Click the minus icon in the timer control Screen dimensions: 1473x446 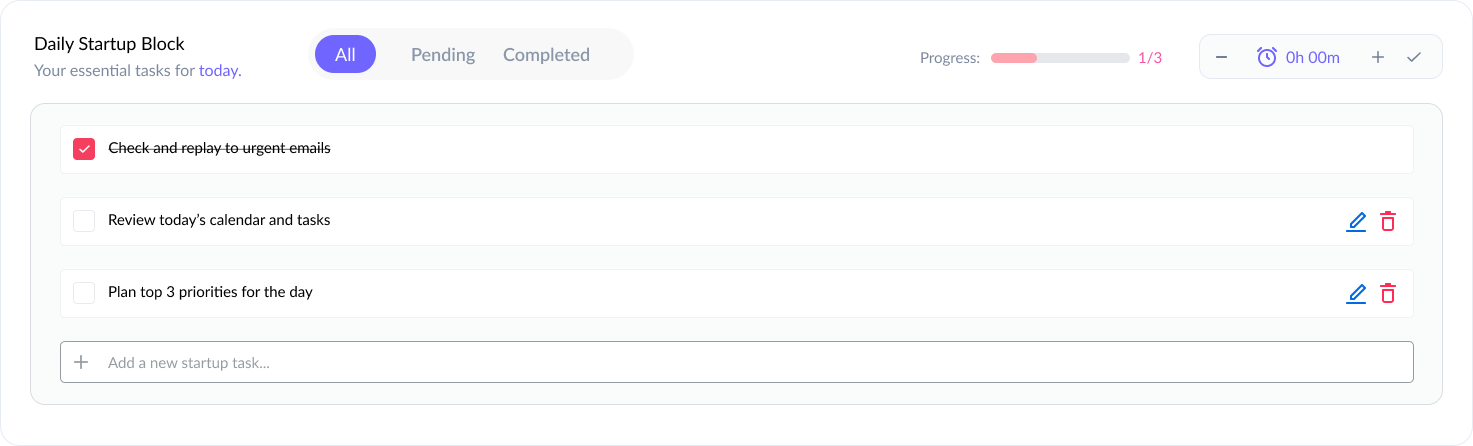[1221, 57]
